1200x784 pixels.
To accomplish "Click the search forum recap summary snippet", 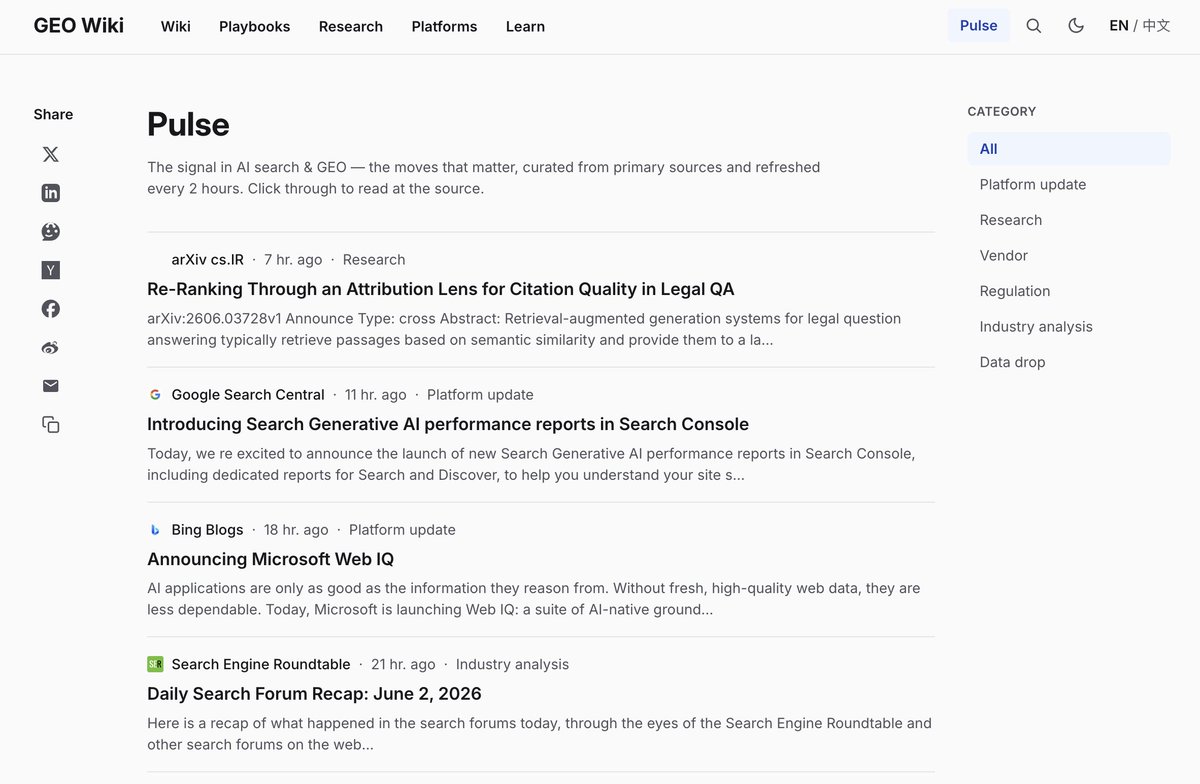I will coord(539,733).
